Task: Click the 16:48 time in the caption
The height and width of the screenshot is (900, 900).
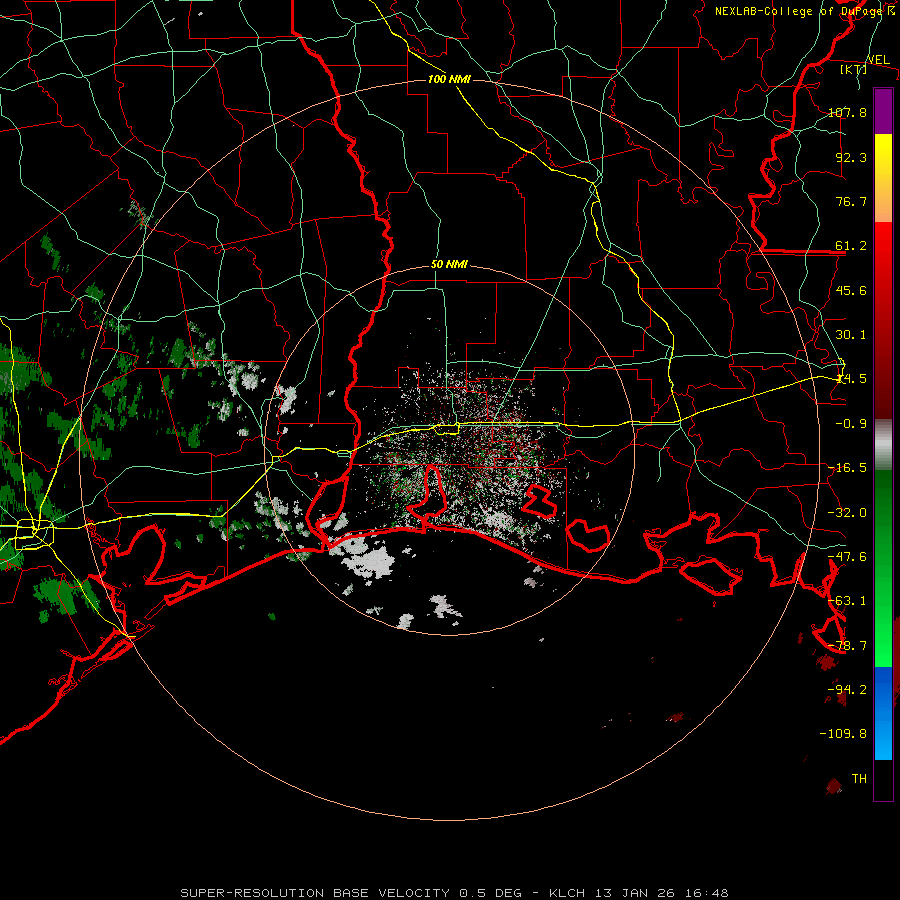Action: point(708,893)
